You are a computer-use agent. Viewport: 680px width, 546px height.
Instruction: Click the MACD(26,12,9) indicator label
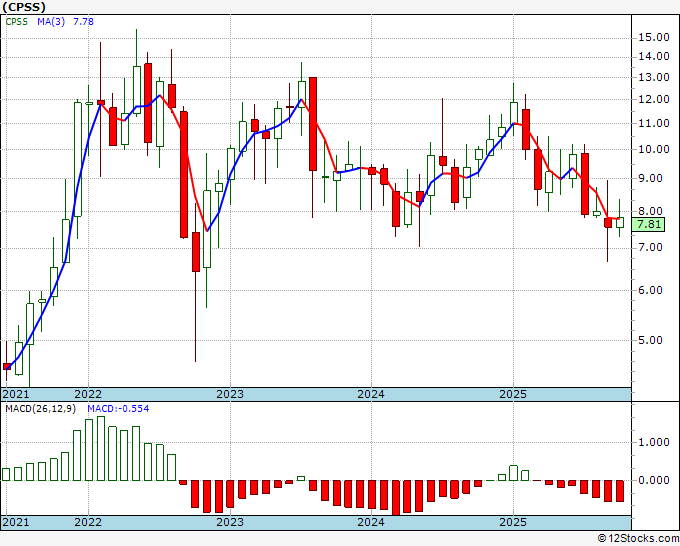[40, 409]
